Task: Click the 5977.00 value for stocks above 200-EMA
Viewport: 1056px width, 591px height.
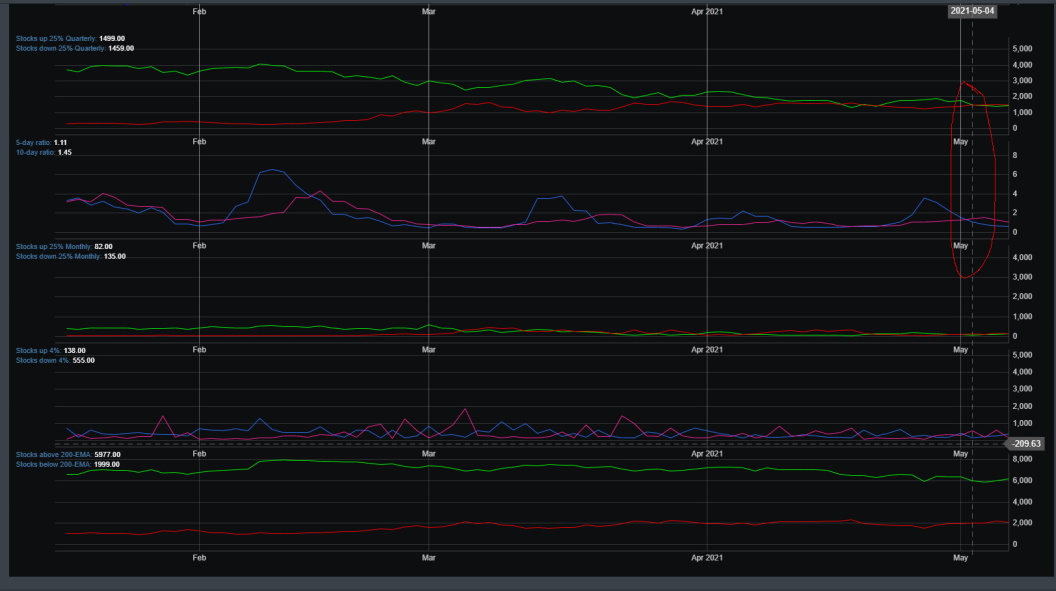Action: tap(107, 454)
